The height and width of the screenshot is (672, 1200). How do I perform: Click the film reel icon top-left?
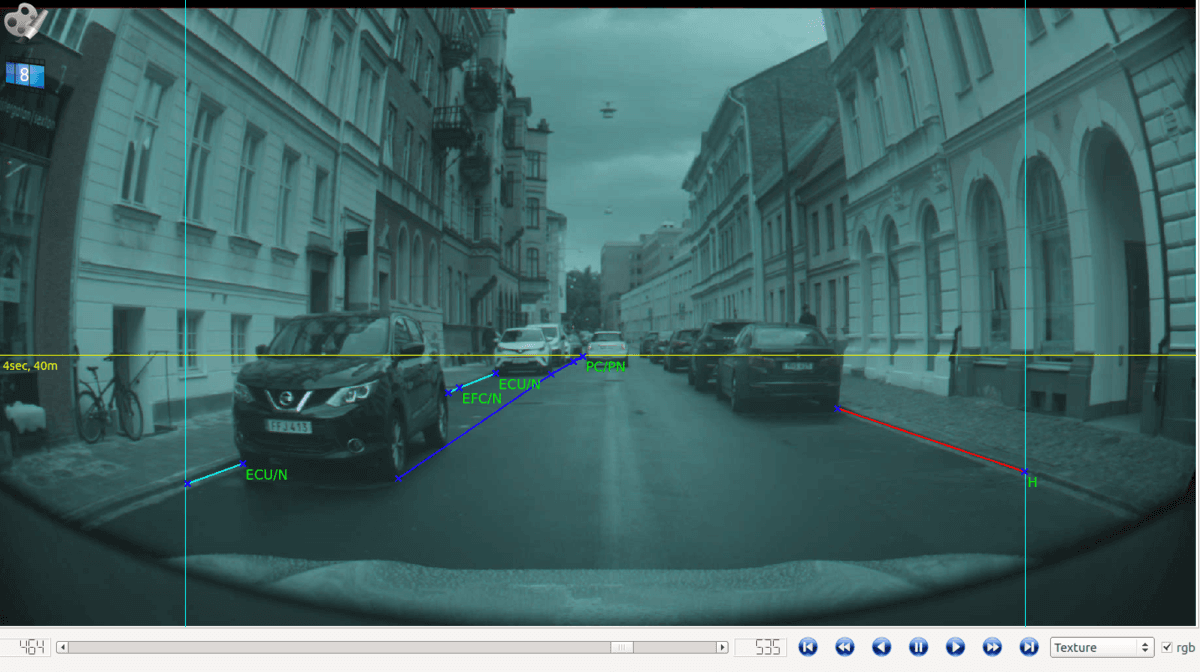(25, 20)
